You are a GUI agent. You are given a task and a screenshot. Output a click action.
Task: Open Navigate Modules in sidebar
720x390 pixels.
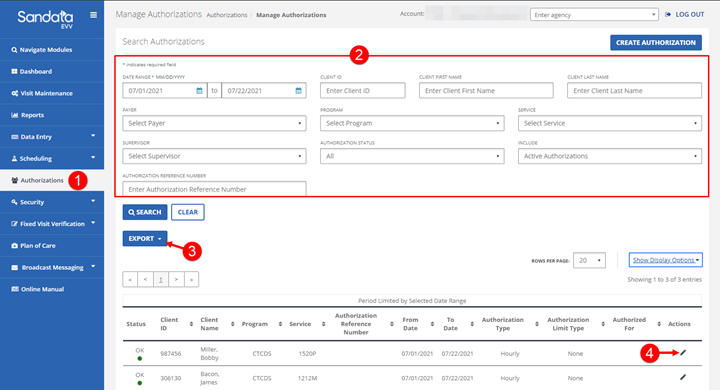pos(52,50)
